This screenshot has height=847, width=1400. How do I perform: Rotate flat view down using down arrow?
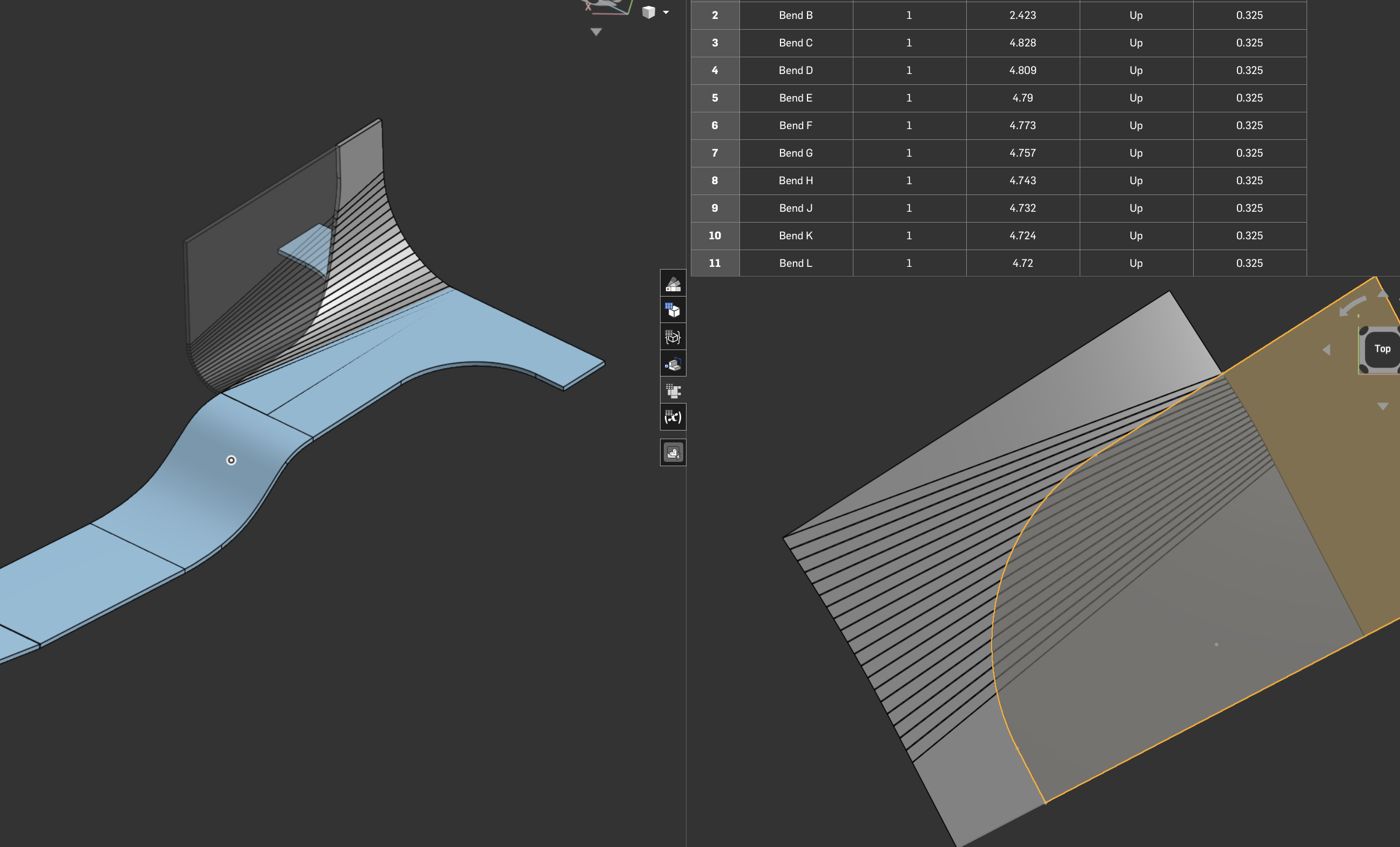pos(1382,406)
